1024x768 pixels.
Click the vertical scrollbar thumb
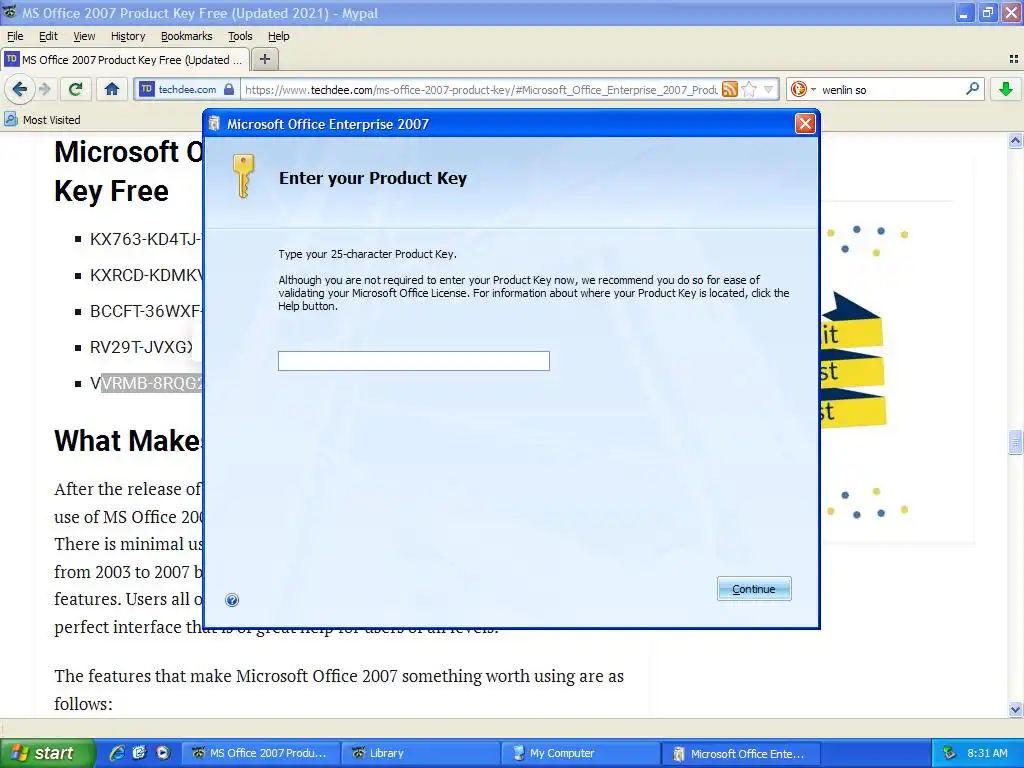1015,442
